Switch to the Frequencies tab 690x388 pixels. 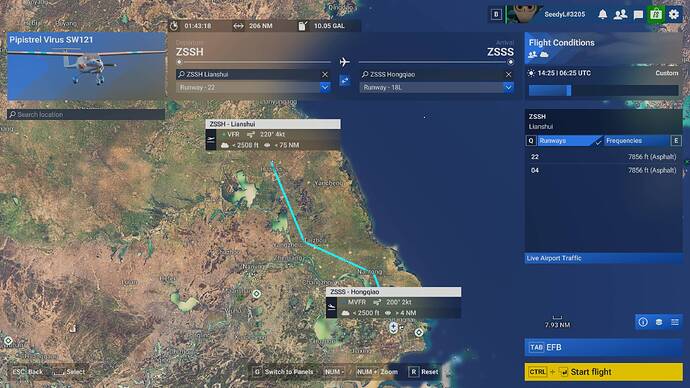(636, 141)
